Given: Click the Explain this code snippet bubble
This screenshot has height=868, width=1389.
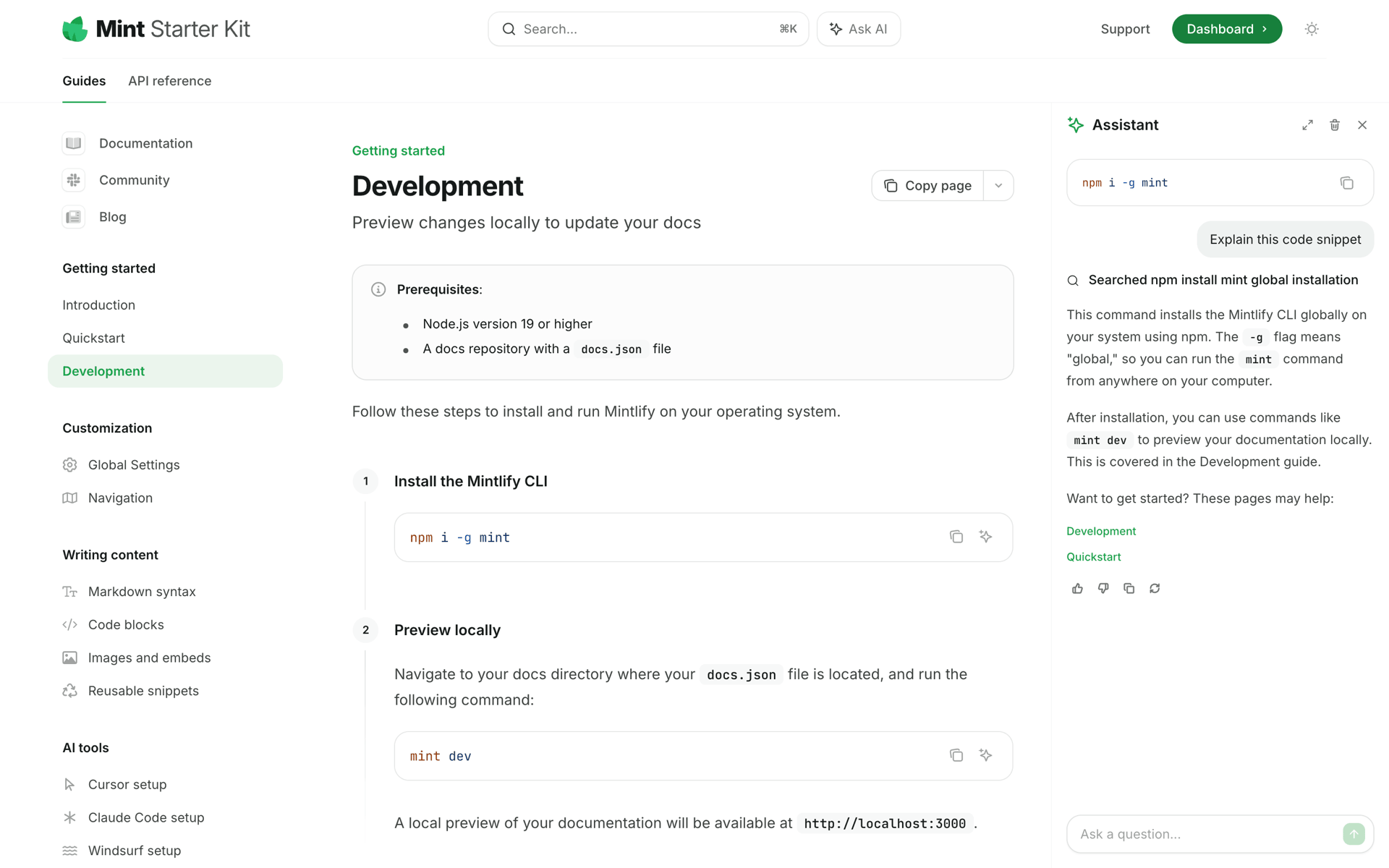Looking at the screenshot, I should click(x=1285, y=239).
